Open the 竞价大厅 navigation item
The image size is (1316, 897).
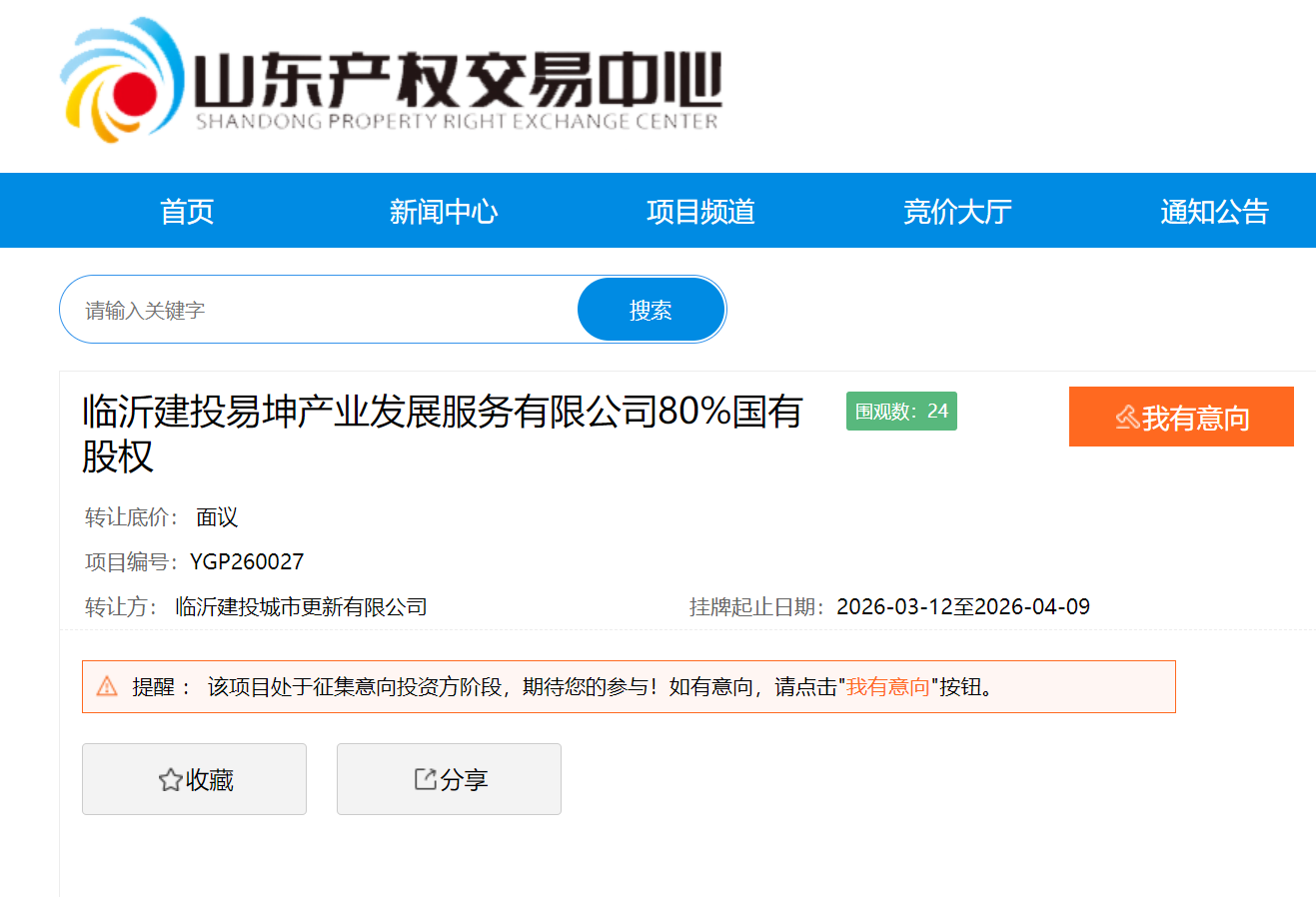957,212
